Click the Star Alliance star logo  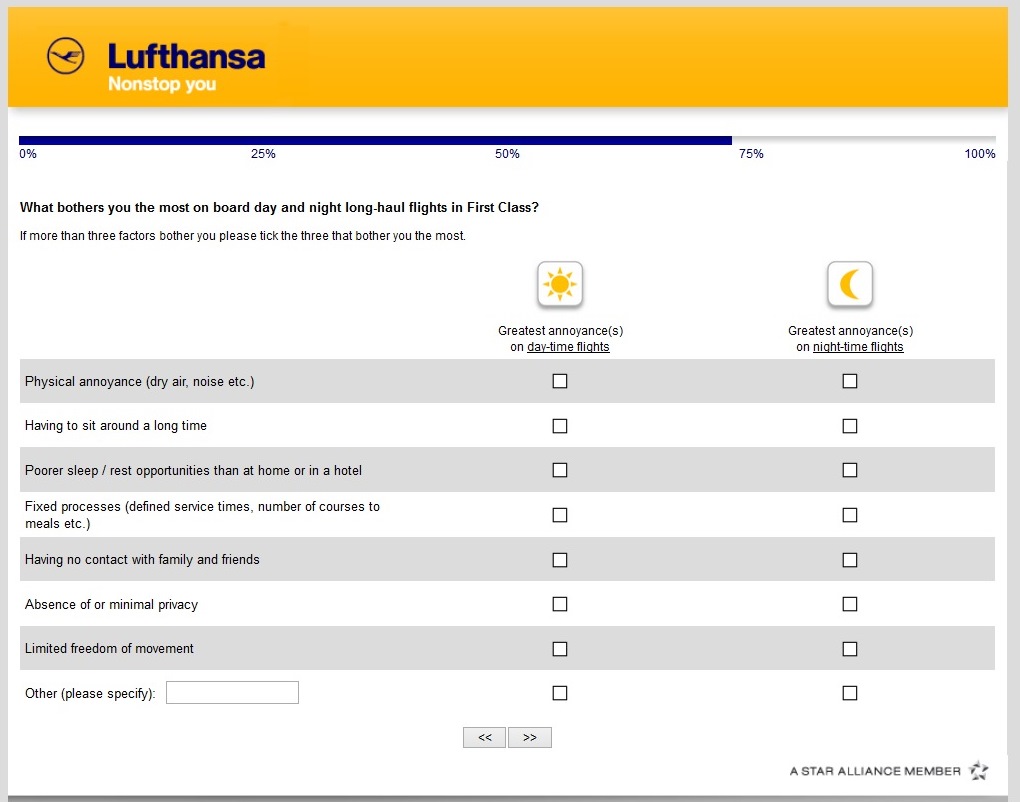click(978, 771)
